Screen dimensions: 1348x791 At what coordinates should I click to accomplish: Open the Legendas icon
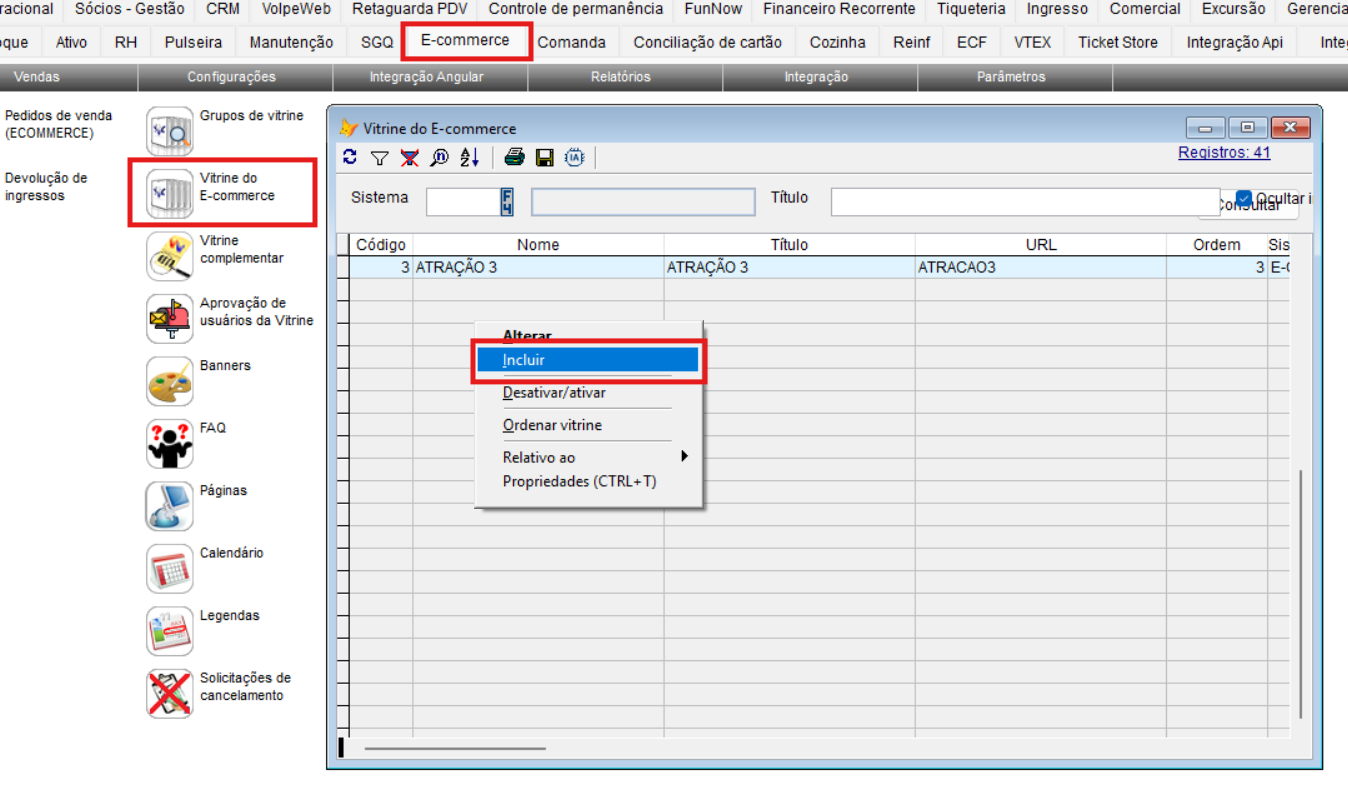pyautogui.click(x=170, y=631)
